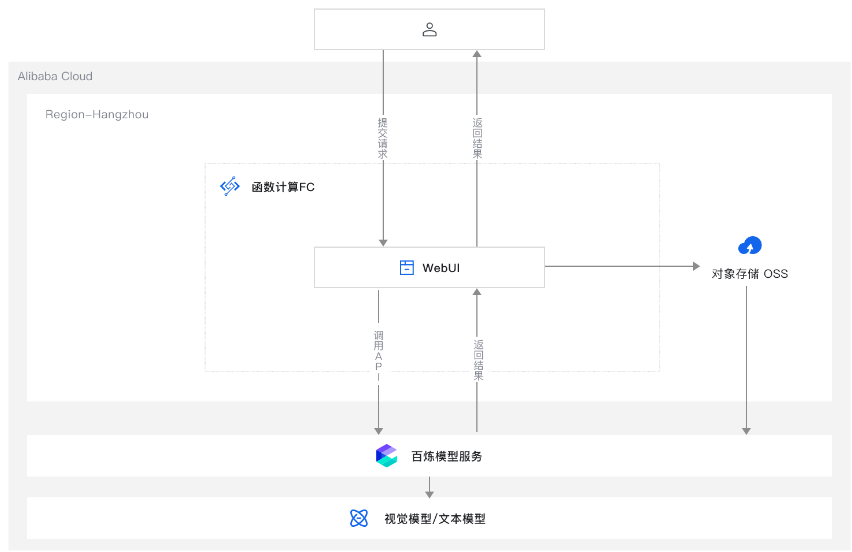
Task: Select the 对象存储 OSS label
Action: [749, 273]
